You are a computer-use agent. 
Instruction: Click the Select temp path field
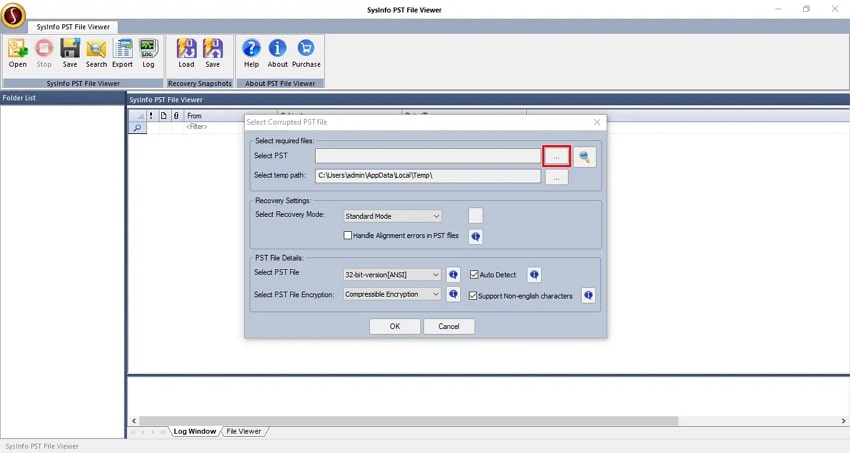428,176
